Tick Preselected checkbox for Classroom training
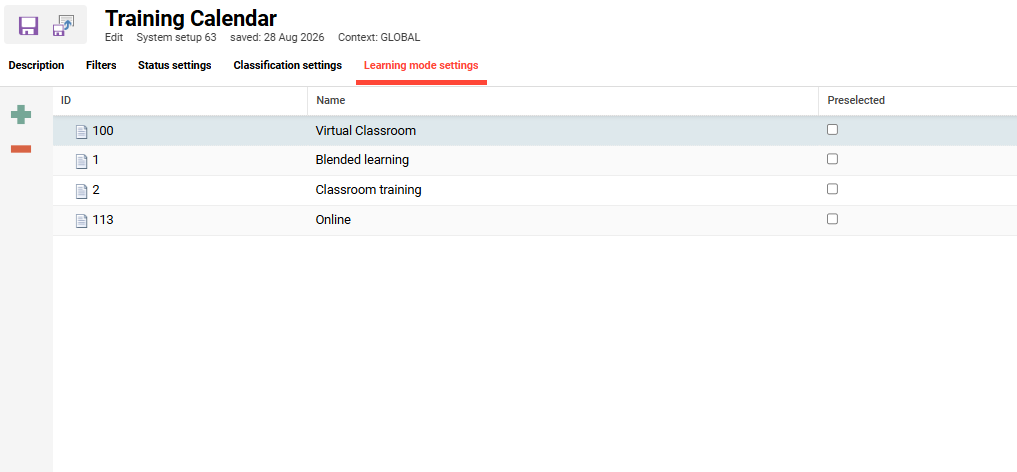Image resolution: width=1017 pixels, height=472 pixels. point(832,189)
